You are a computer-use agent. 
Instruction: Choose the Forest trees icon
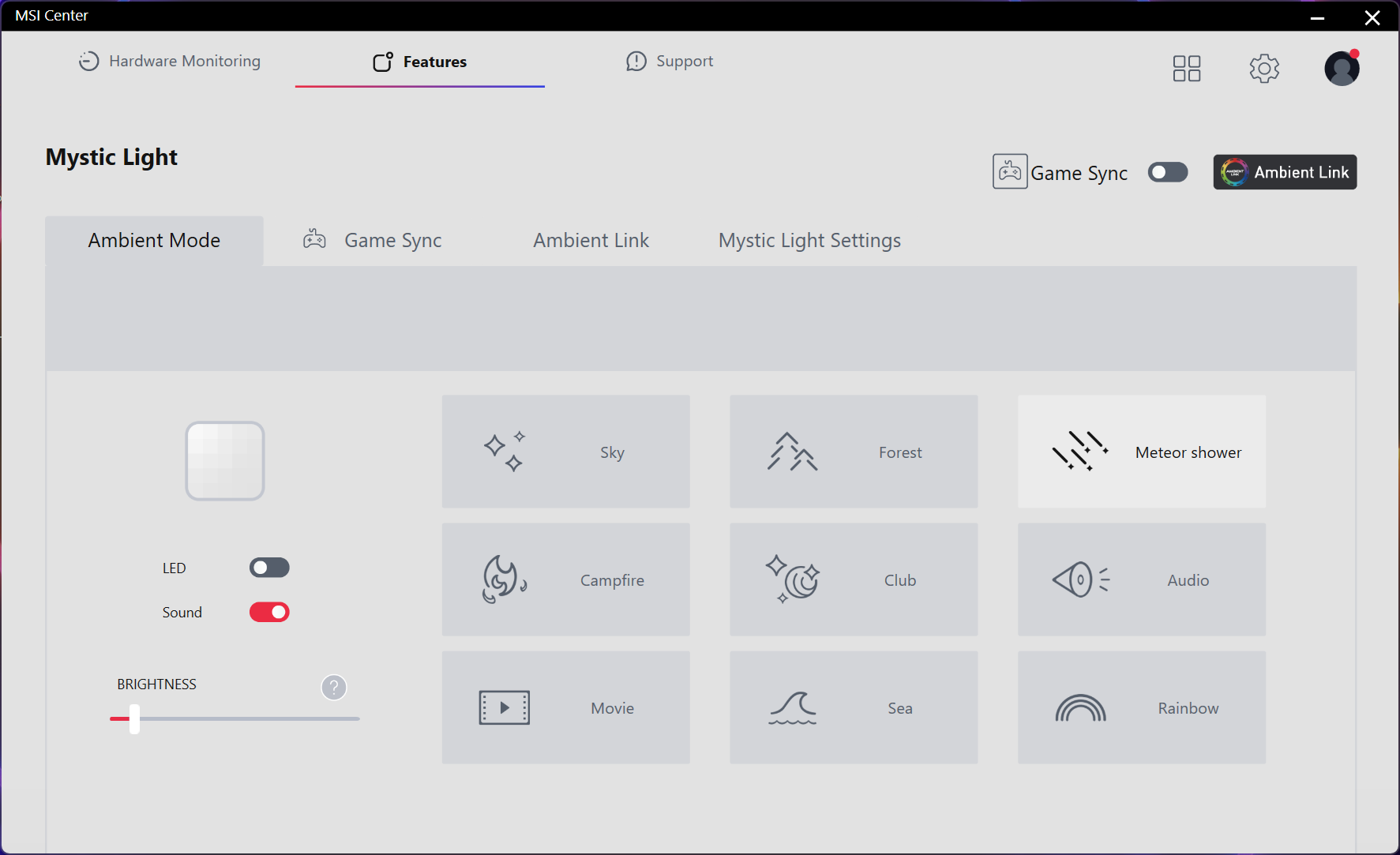click(793, 452)
